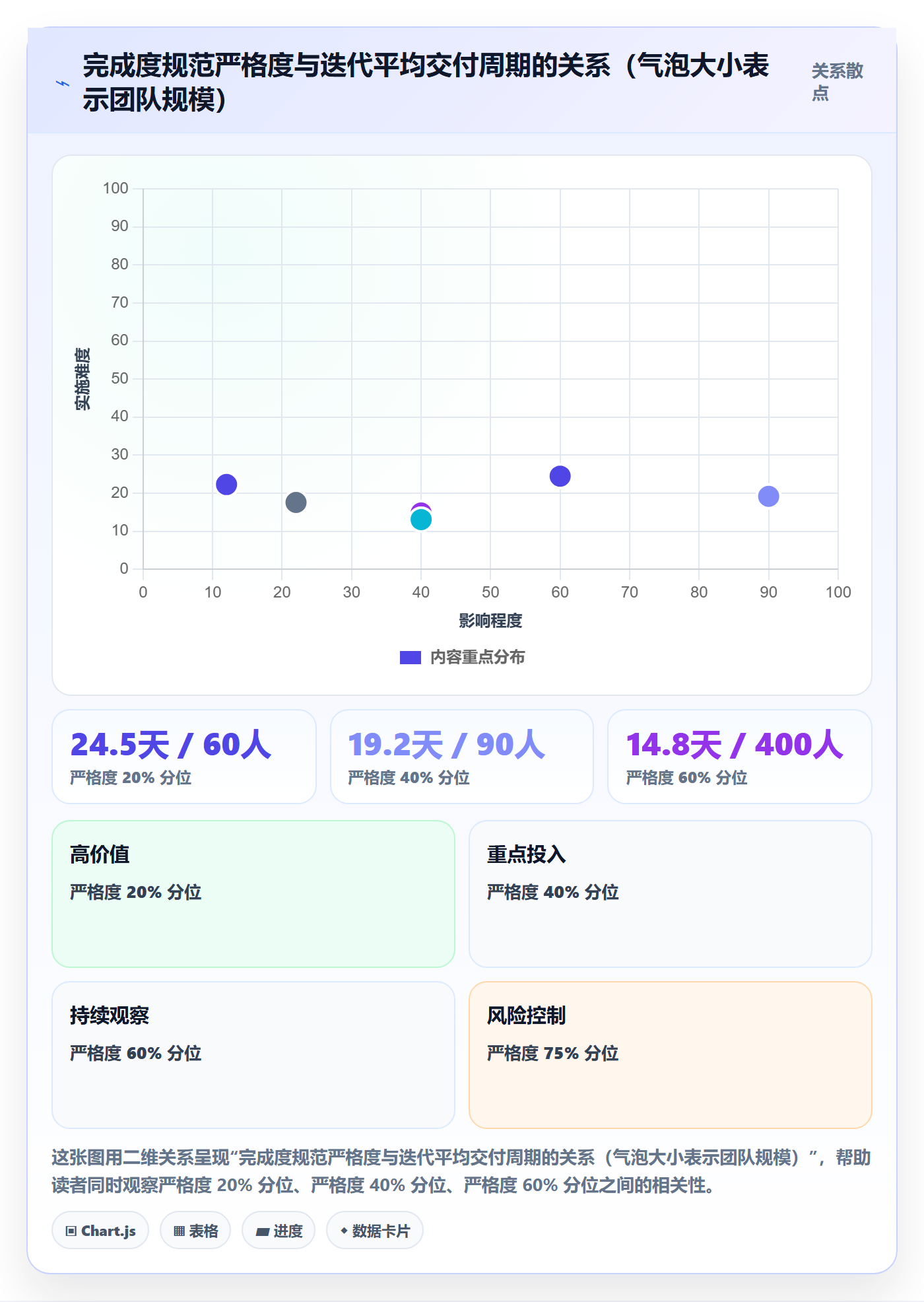Click the gray bubble at x=22
Image resolution: width=924 pixels, height=1302 pixels.
click(296, 502)
